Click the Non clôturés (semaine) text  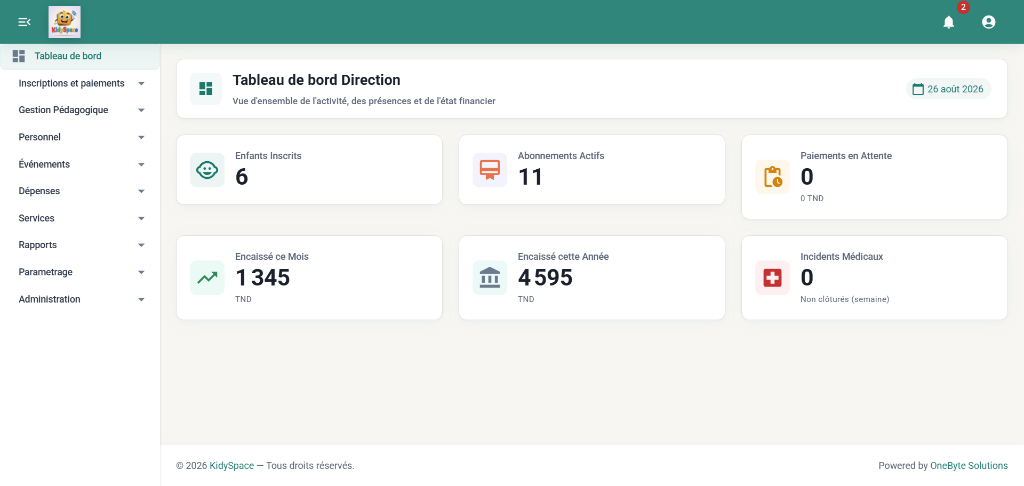845,299
